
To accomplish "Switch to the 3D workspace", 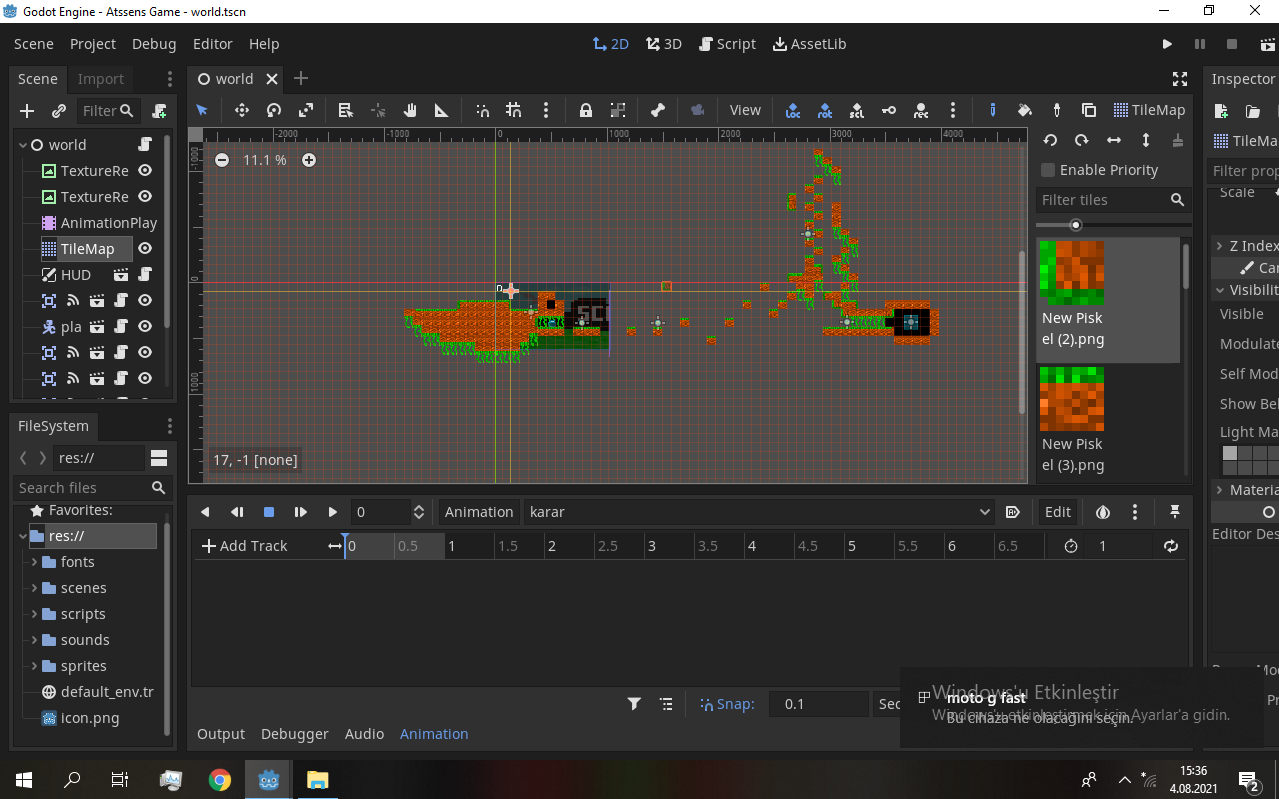I will click(x=664, y=44).
